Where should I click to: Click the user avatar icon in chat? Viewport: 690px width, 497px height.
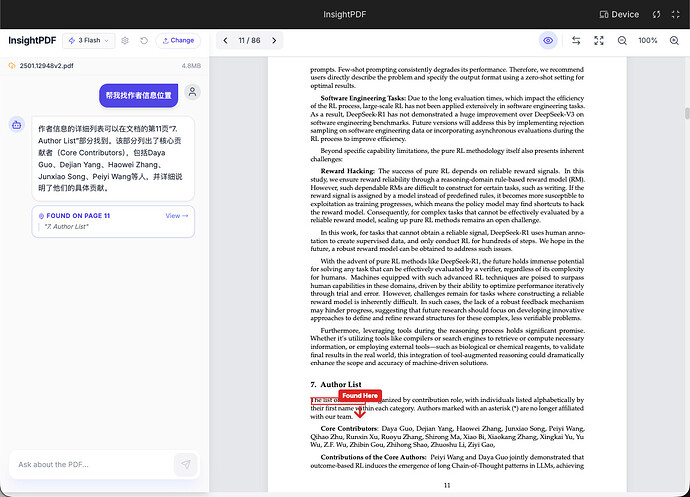pyautogui.click(x=192, y=92)
